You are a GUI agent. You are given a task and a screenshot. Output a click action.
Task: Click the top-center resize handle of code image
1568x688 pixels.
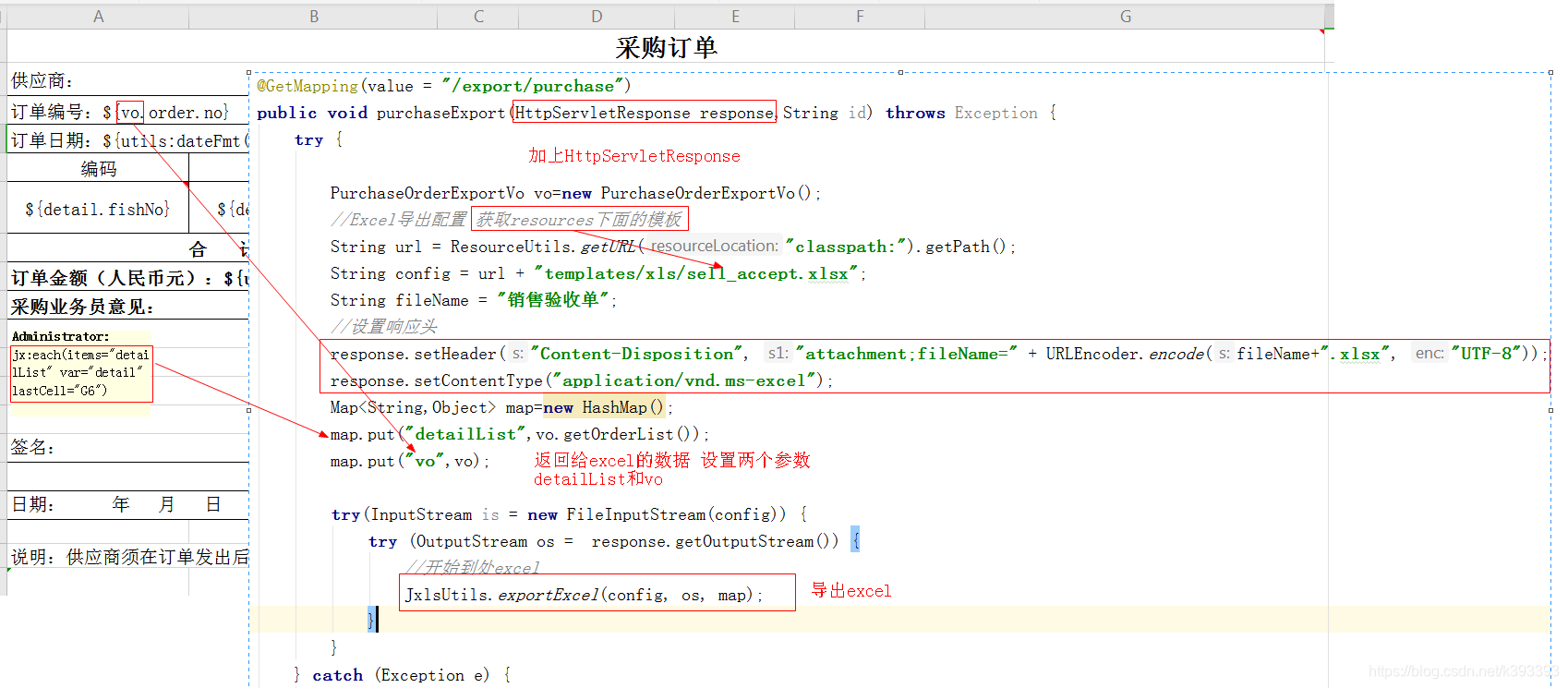900,72
